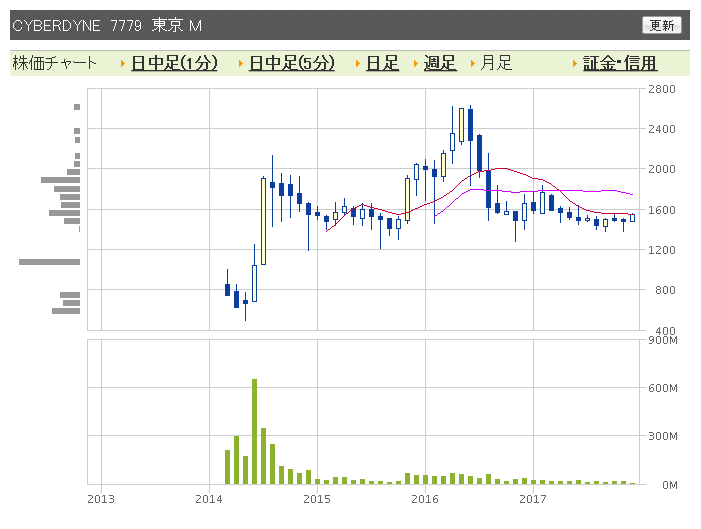Click the 0M volume axis label

click(x=670, y=485)
